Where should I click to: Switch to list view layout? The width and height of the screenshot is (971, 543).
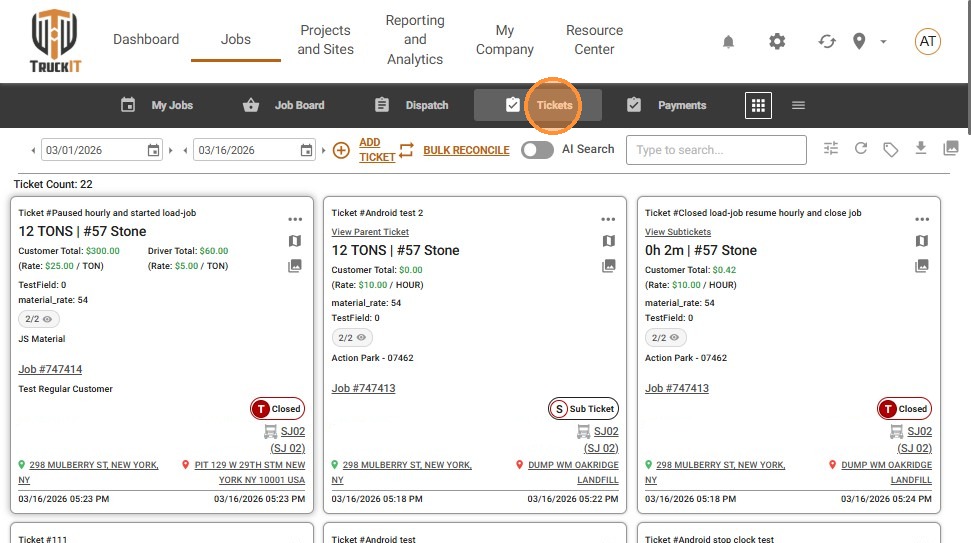(x=798, y=105)
